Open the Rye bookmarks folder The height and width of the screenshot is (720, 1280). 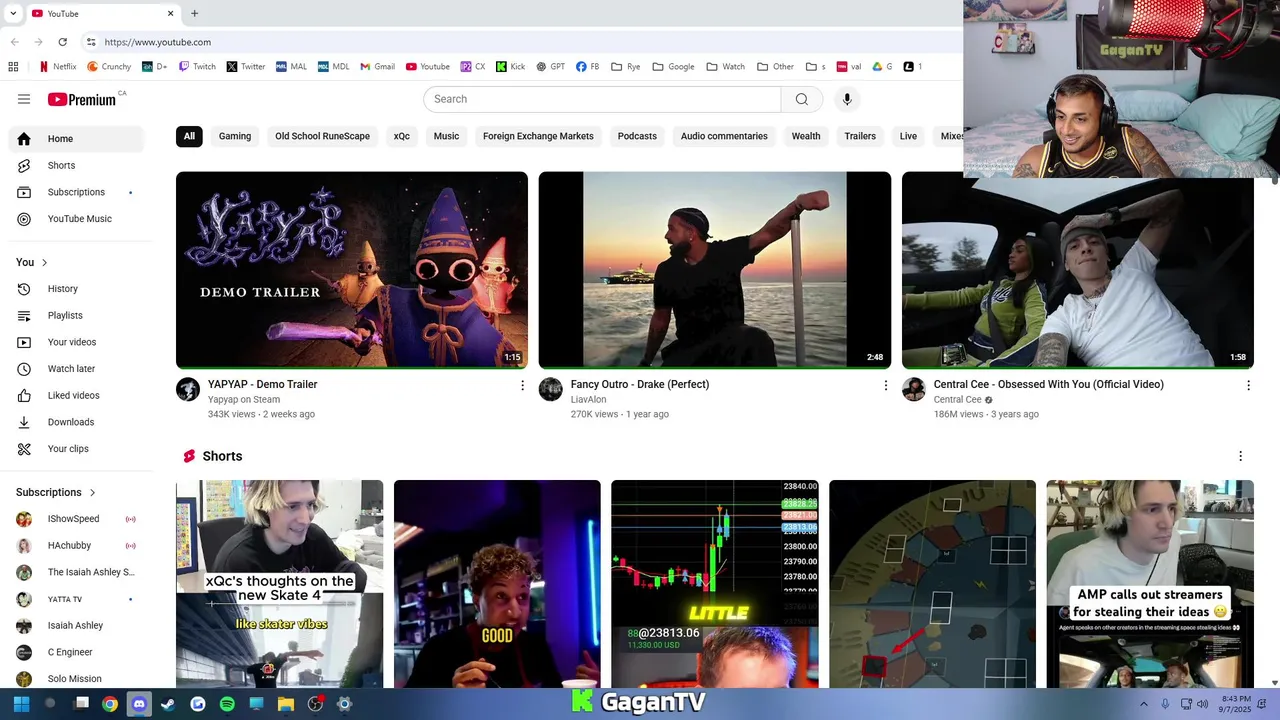pos(625,67)
